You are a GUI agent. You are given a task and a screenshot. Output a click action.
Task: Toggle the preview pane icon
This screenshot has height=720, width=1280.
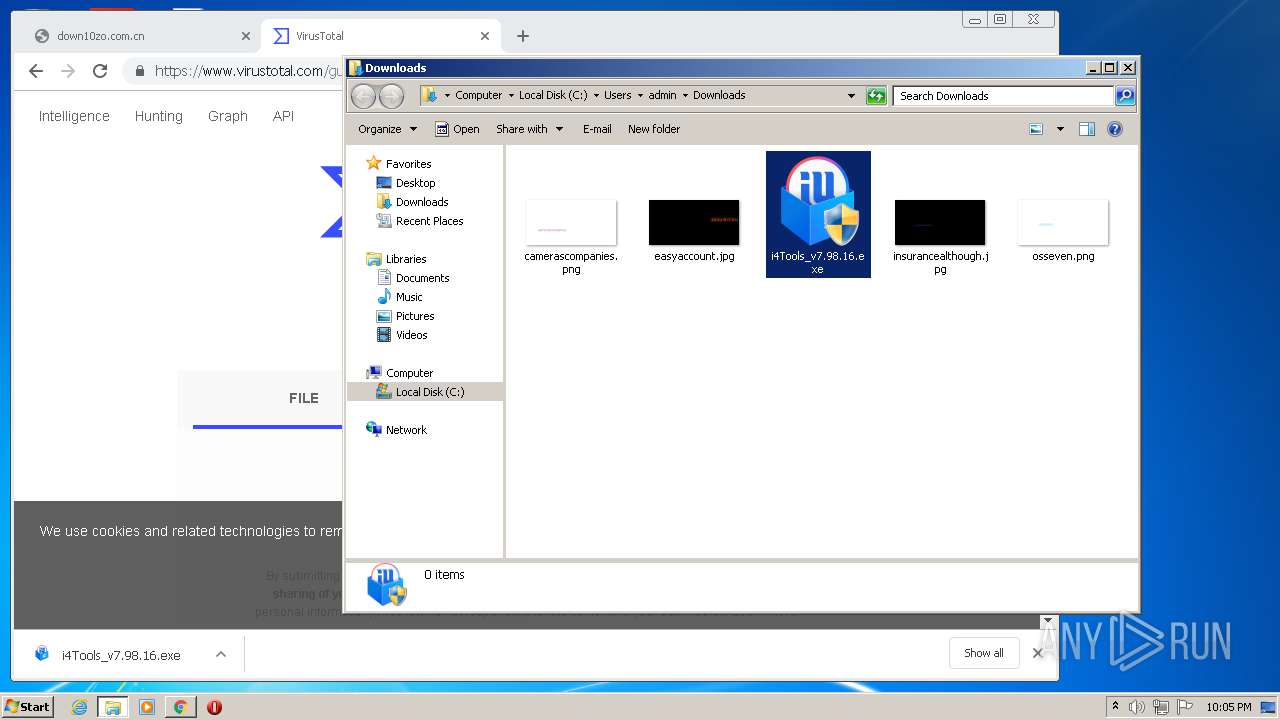1087,129
